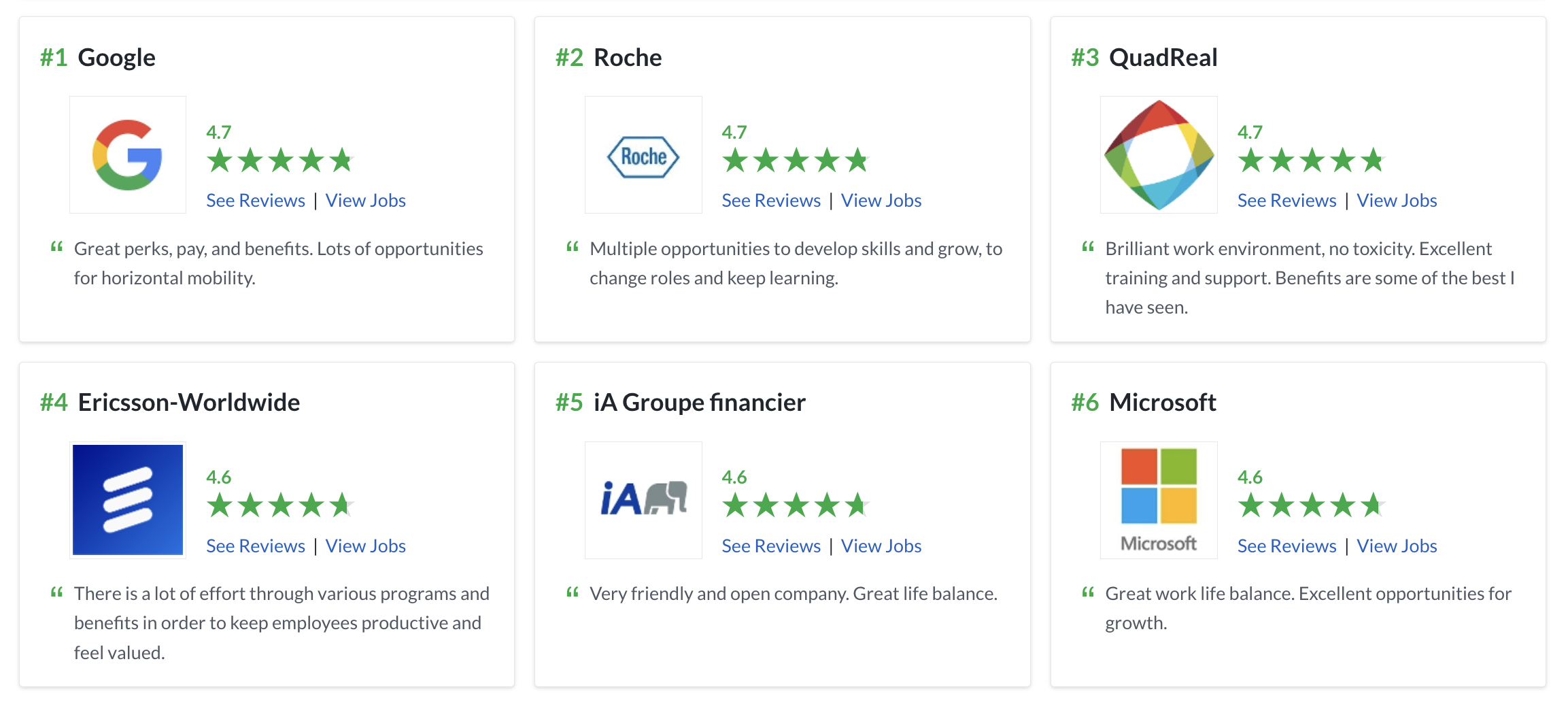Open View Jobs for QuadReal
The width and height of the screenshot is (1568, 702).
tap(1397, 201)
